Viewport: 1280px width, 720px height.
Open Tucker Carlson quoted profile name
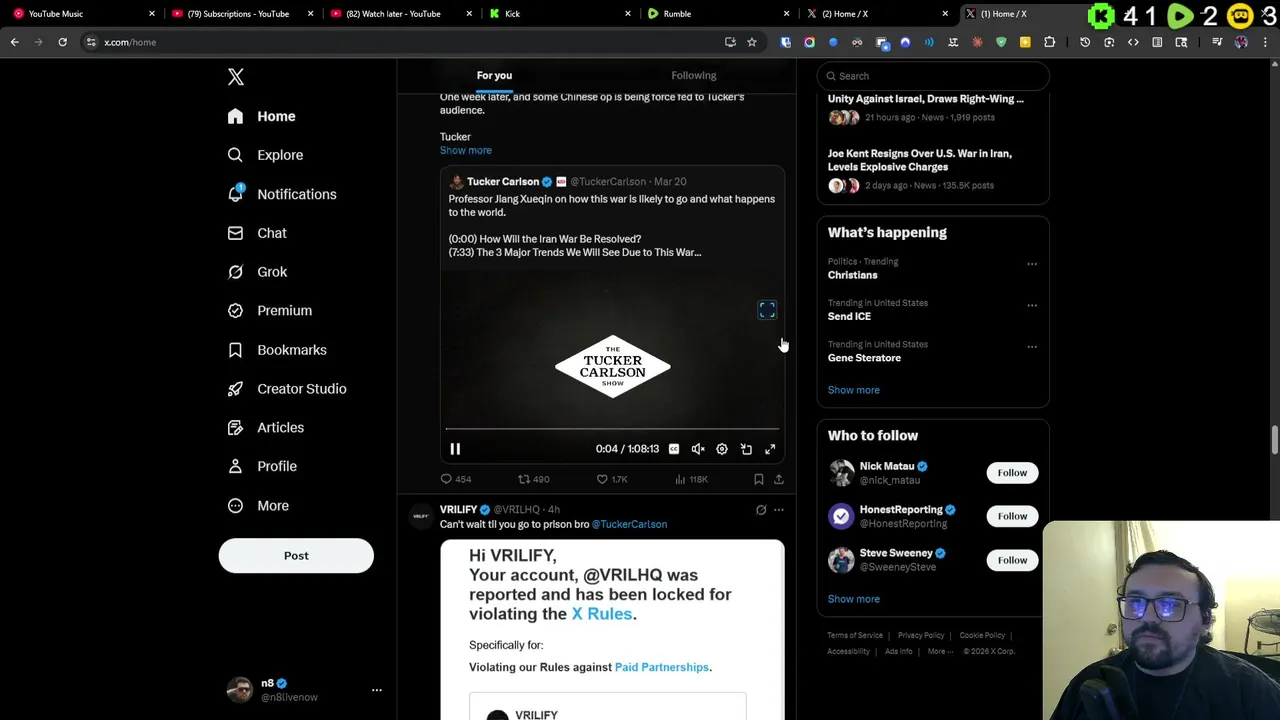point(503,182)
